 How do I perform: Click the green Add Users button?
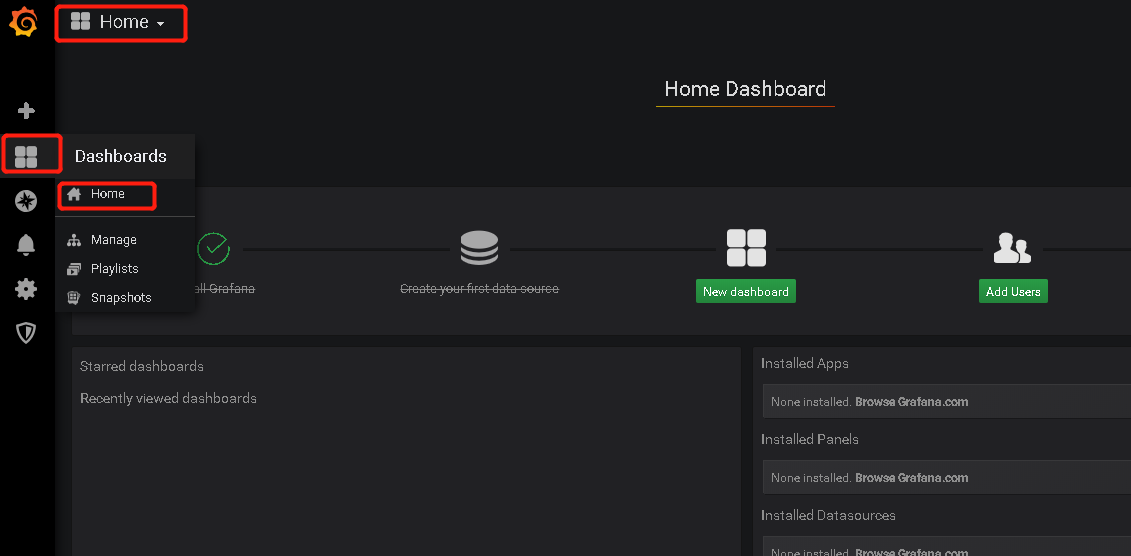[1013, 291]
